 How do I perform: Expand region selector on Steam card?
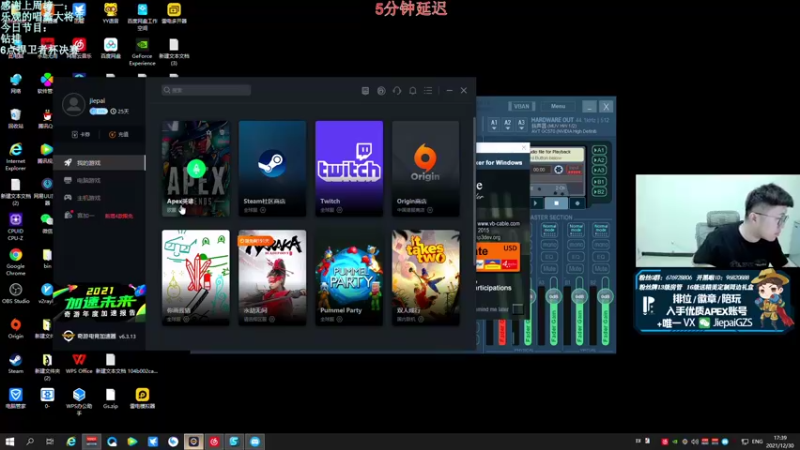click(263, 210)
